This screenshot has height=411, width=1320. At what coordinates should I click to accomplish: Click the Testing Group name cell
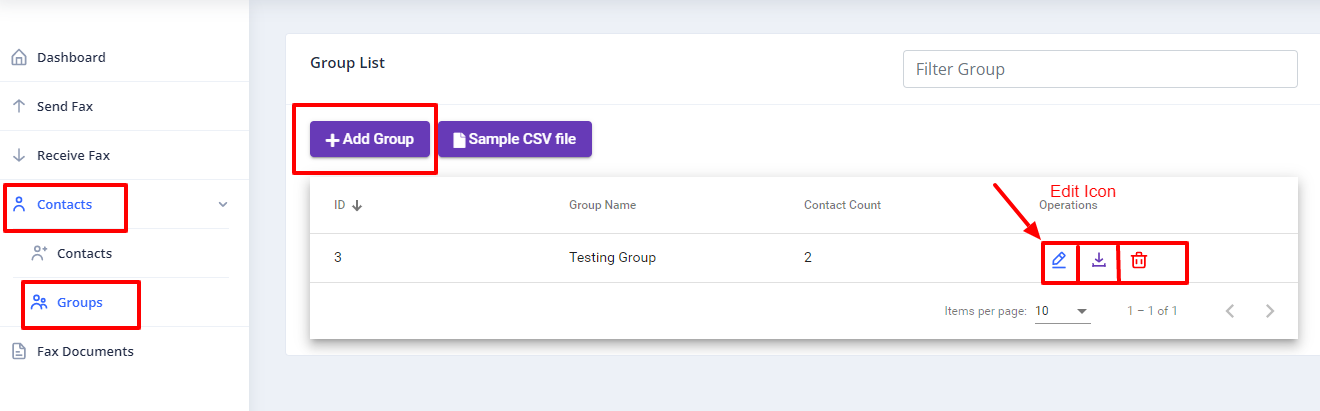(612, 257)
